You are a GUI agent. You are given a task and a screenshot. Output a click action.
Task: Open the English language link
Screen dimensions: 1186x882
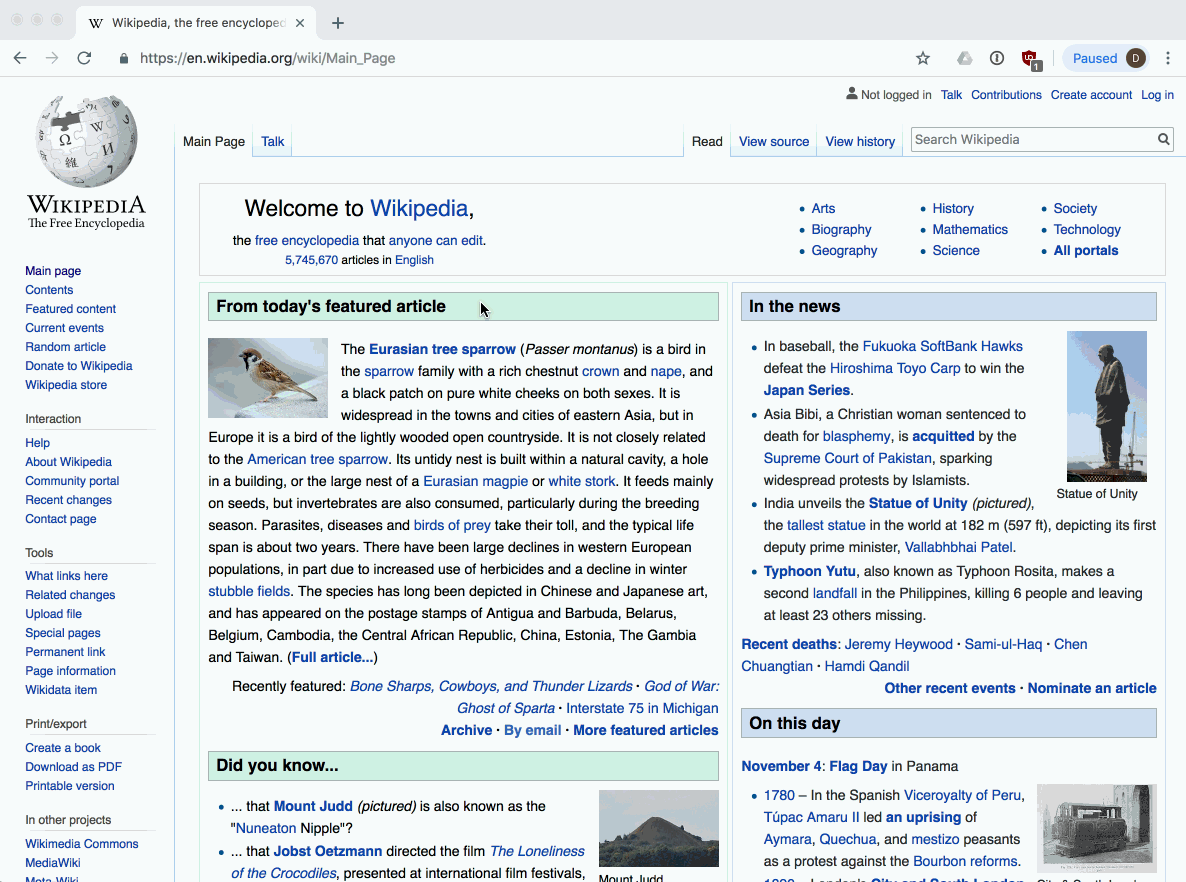click(414, 259)
